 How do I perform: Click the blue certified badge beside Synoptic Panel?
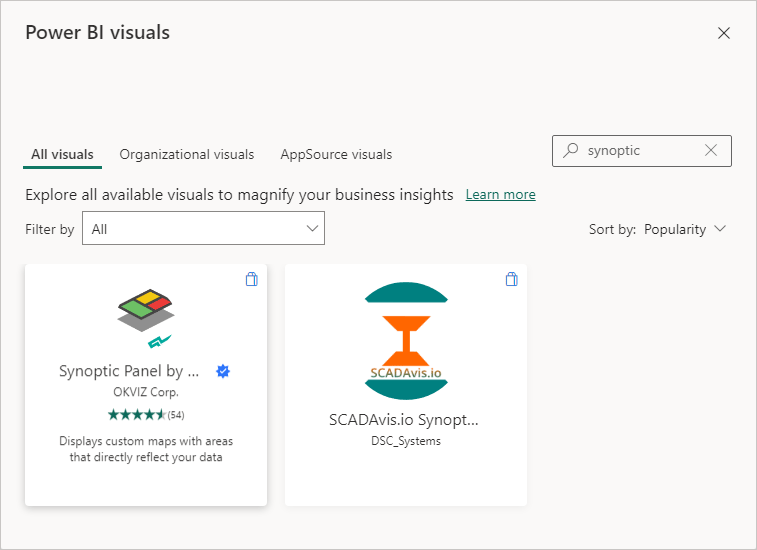pyautogui.click(x=224, y=371)
